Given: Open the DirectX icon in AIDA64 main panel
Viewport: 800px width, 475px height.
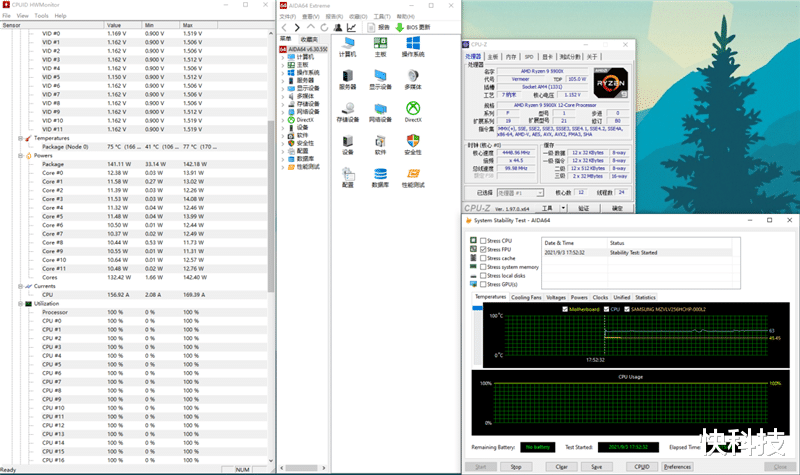Looking at the screenshot, I should point(412,108).
